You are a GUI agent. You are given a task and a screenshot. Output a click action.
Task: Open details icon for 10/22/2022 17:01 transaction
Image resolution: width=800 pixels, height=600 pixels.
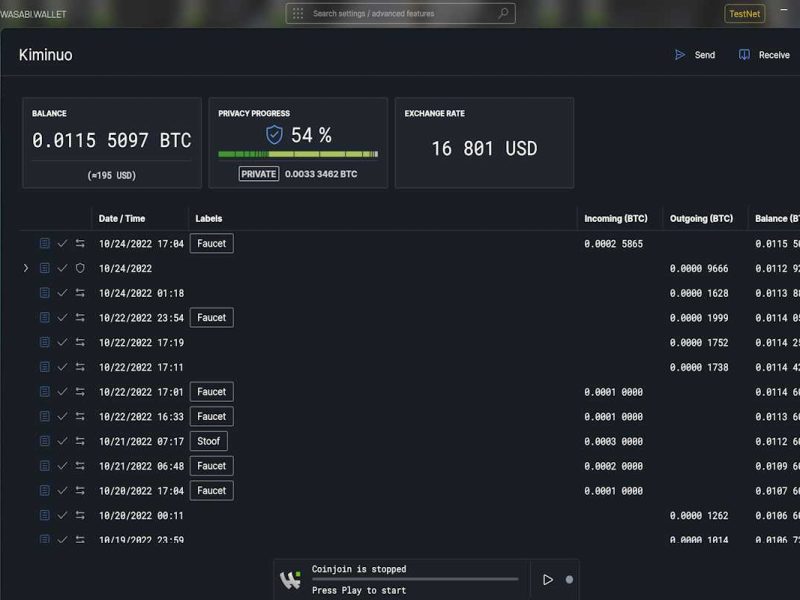(45, 392)
